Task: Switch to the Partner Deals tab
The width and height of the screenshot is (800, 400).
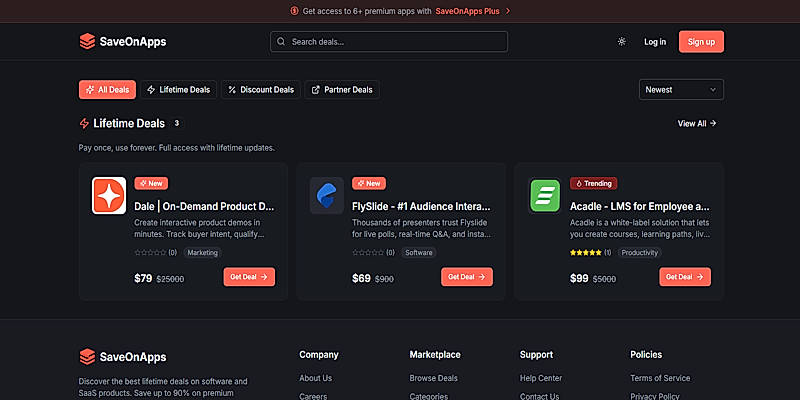Action: click(342, 90)
